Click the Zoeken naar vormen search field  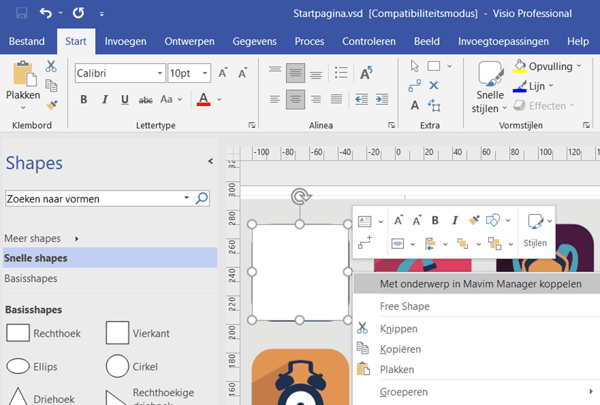coord(95,199)
